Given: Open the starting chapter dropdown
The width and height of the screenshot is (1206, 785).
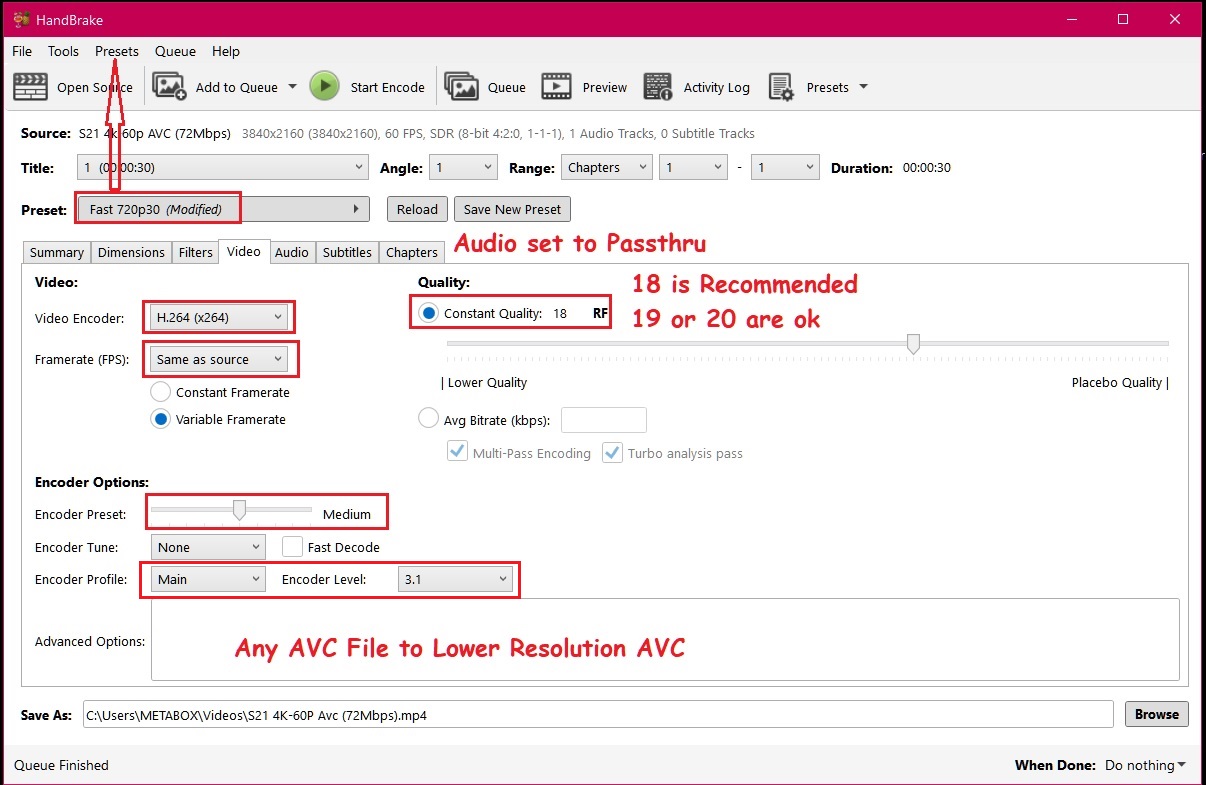Looking at the screenshot, I should tap(692, 168).
